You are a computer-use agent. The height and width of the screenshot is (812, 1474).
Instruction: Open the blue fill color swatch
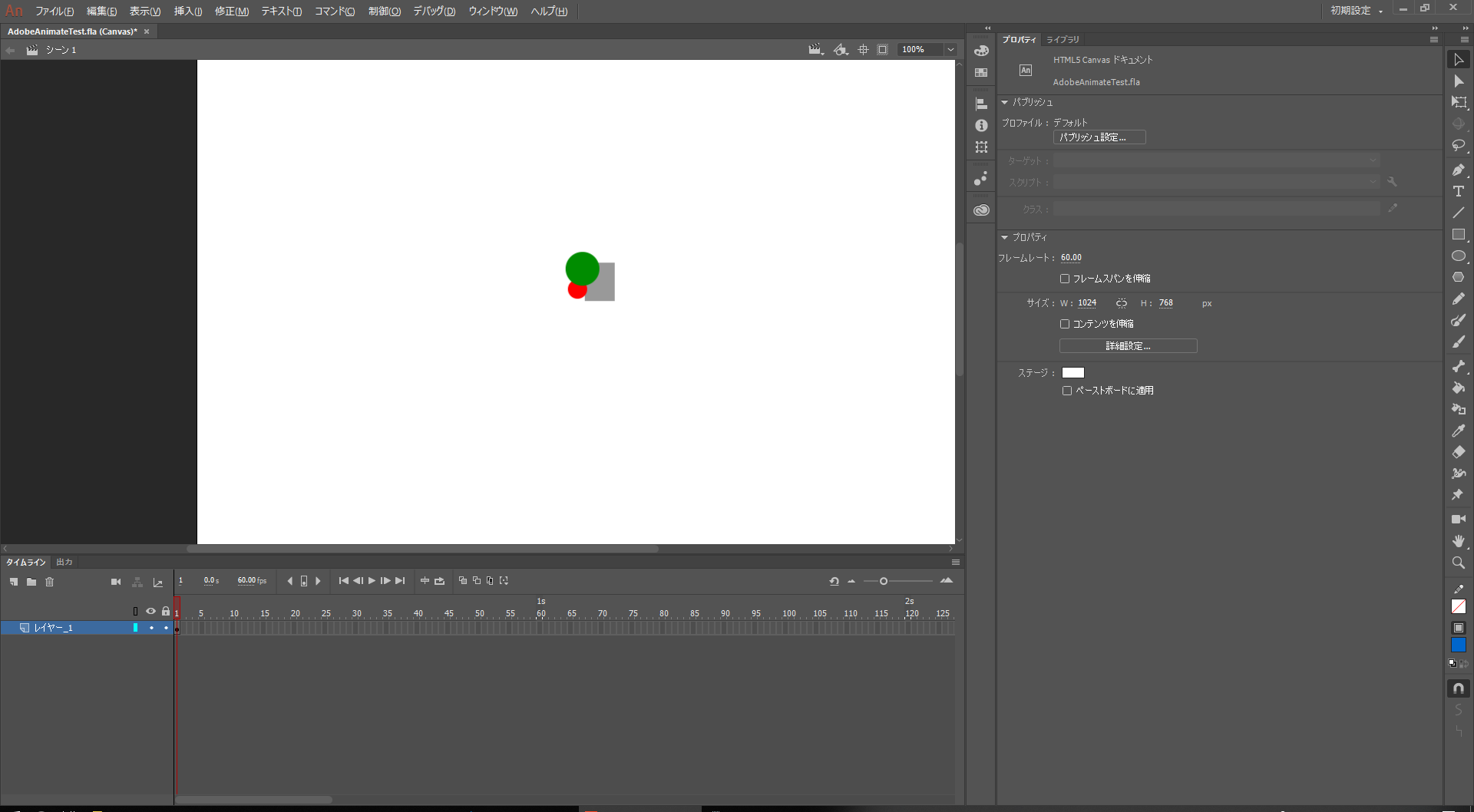click(1459, 645)
